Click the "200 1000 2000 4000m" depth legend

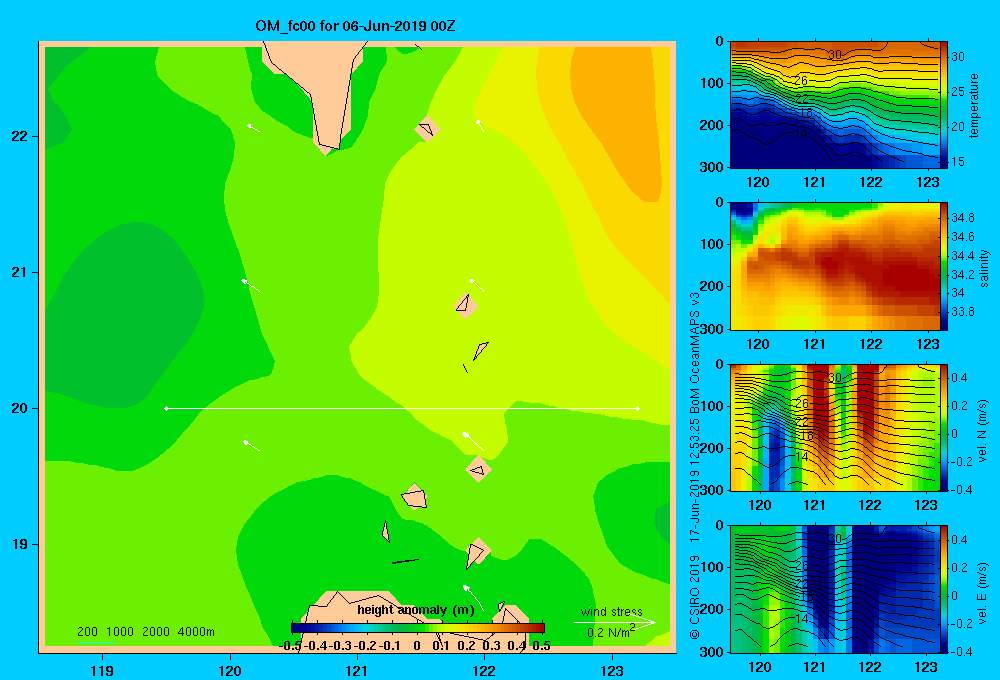click(x=145, y=632)
